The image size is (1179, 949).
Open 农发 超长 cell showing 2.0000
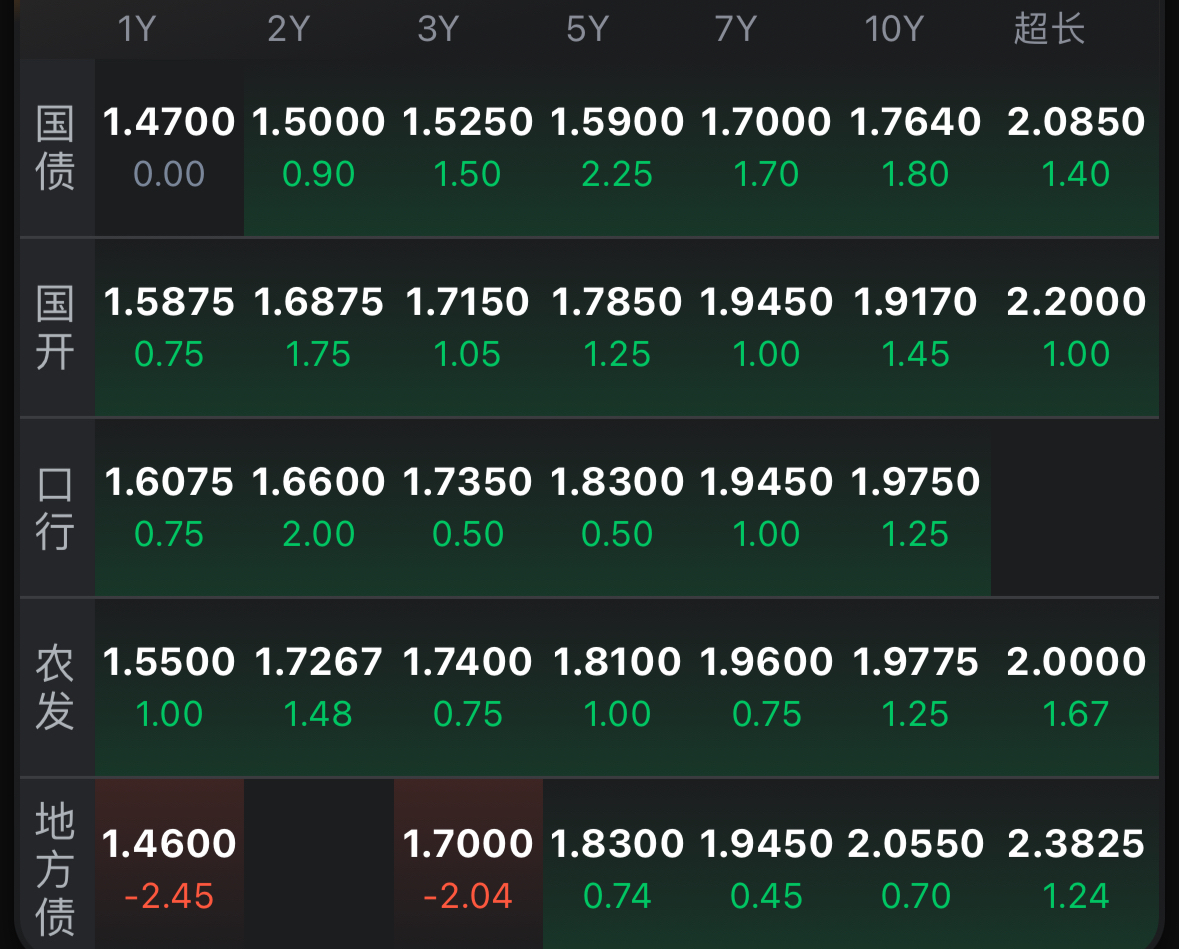tap(1075, 687)
